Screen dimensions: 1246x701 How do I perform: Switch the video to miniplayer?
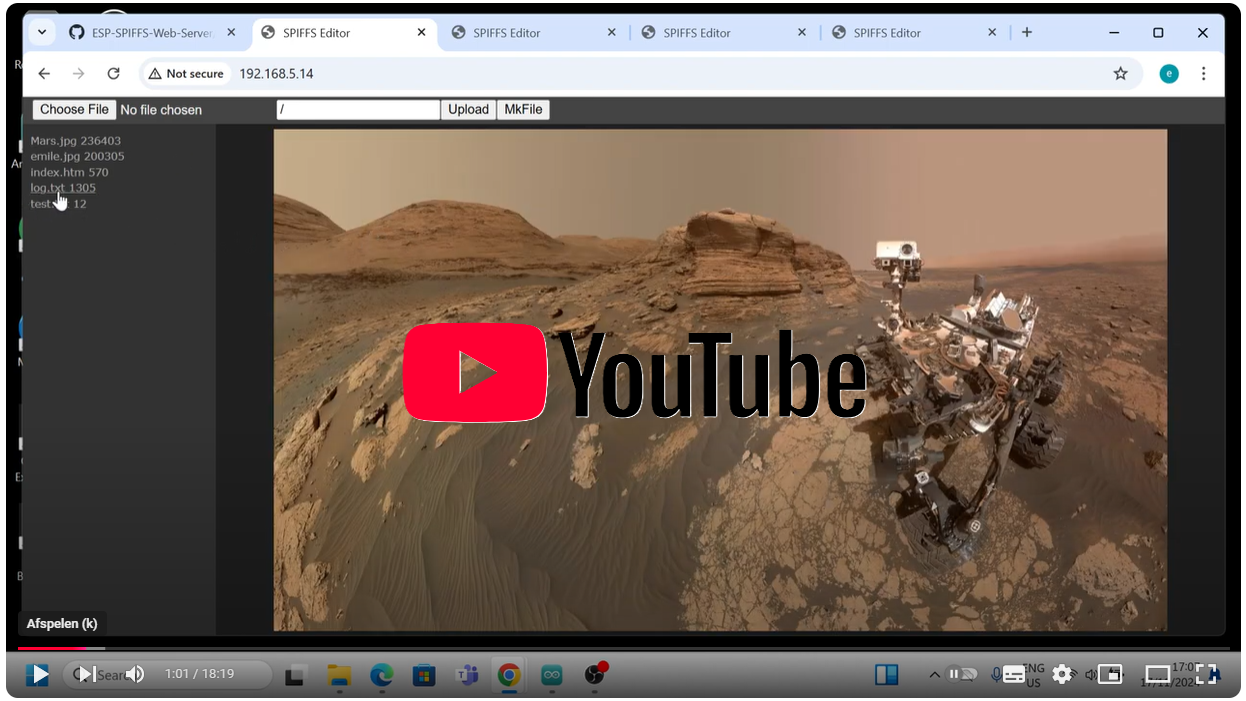coord(1110,675)
